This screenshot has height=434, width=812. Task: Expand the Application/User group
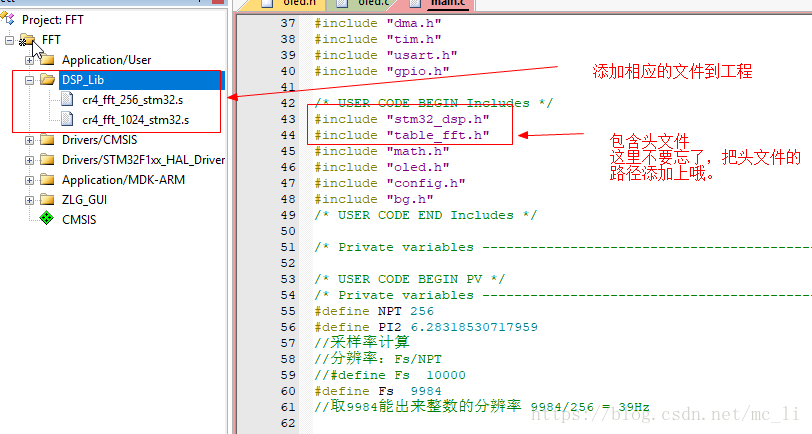click(x=30, y=60)
